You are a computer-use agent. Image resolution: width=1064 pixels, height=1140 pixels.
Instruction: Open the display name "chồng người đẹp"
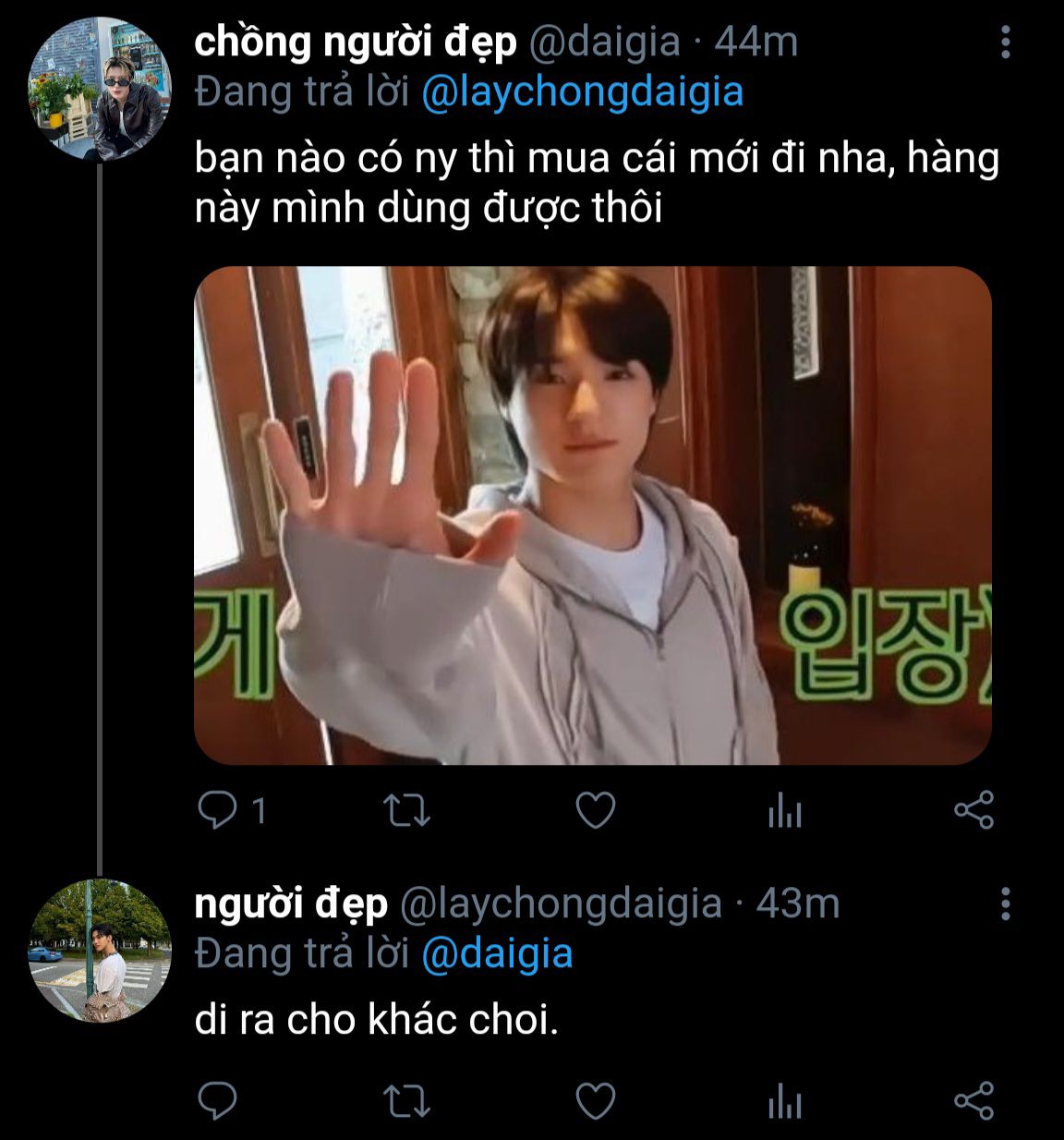coord(356,42)
